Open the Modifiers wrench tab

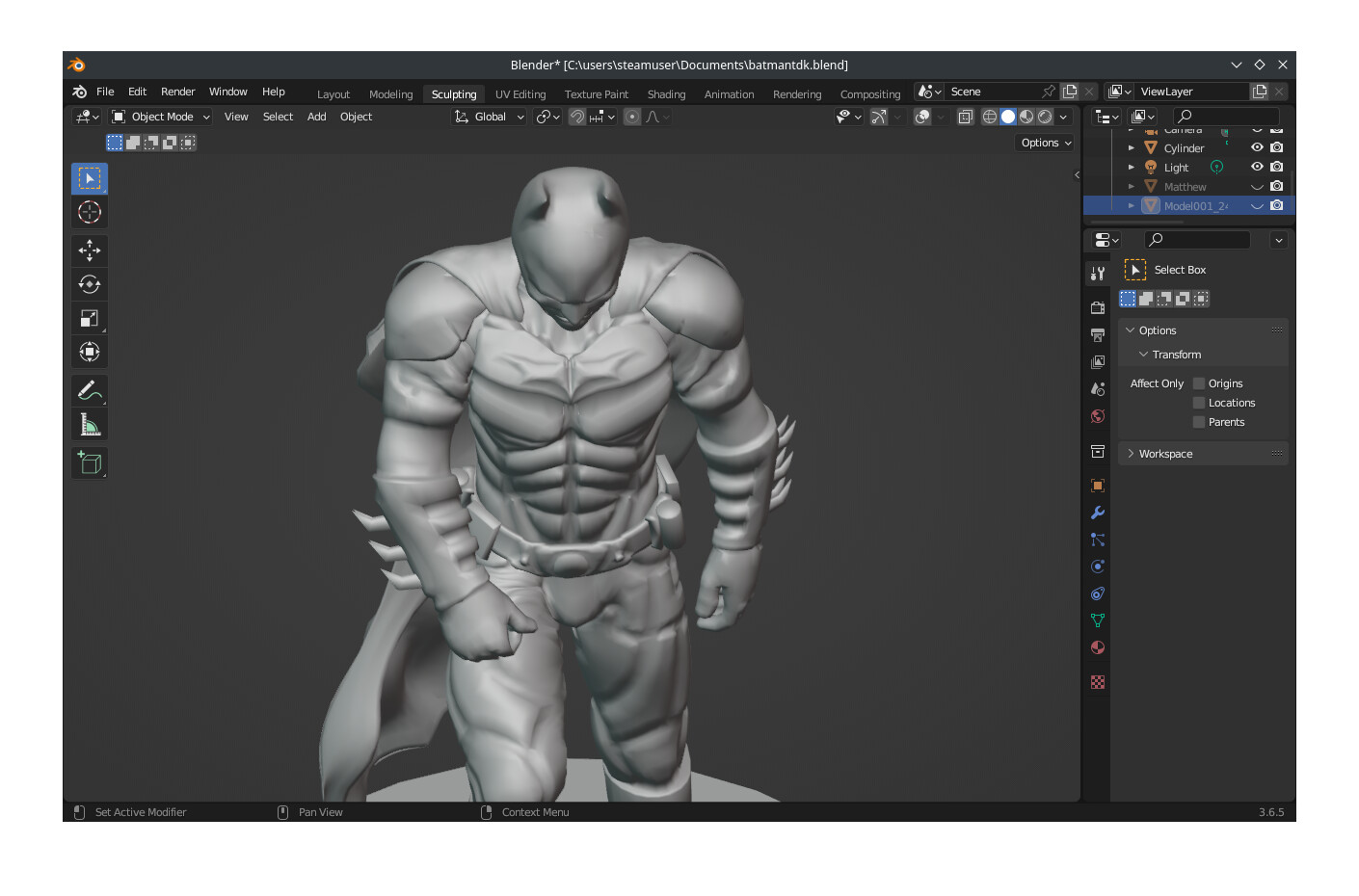click(x=1098, y=513)
